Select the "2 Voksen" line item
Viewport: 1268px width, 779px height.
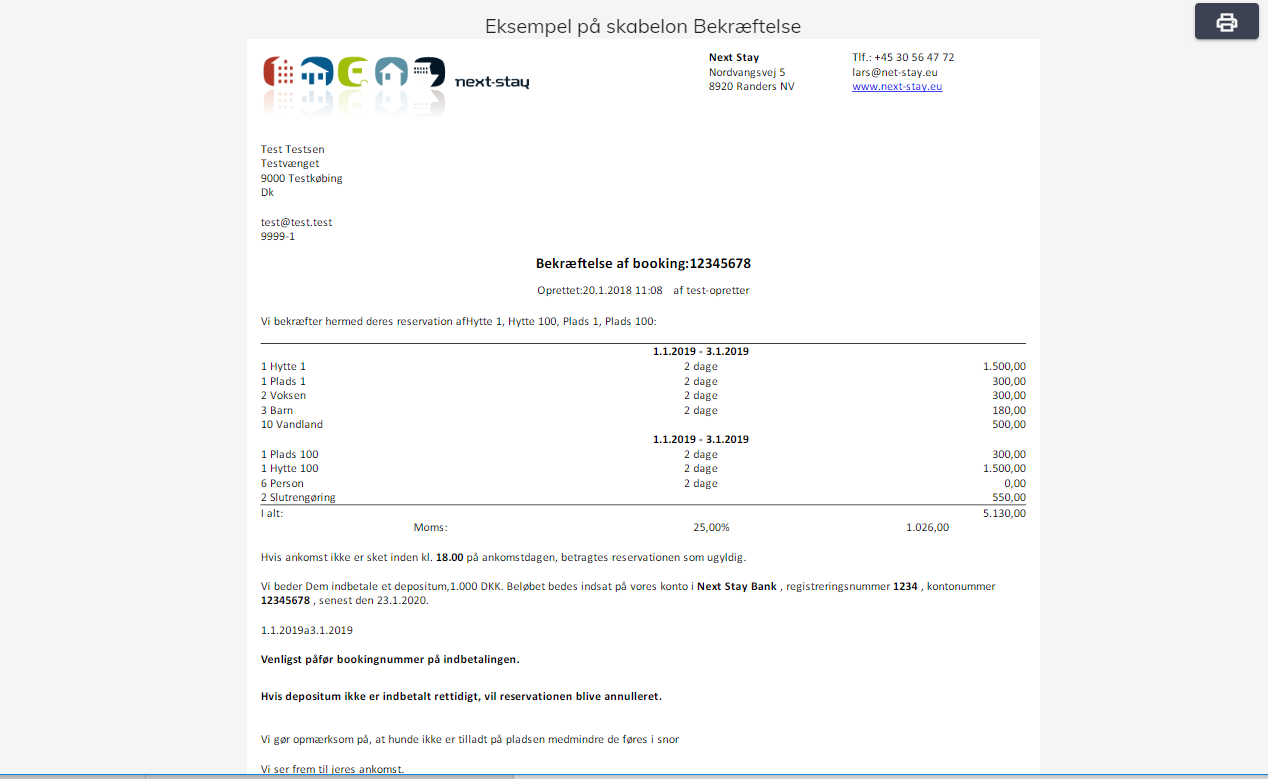tap(284, 396)
